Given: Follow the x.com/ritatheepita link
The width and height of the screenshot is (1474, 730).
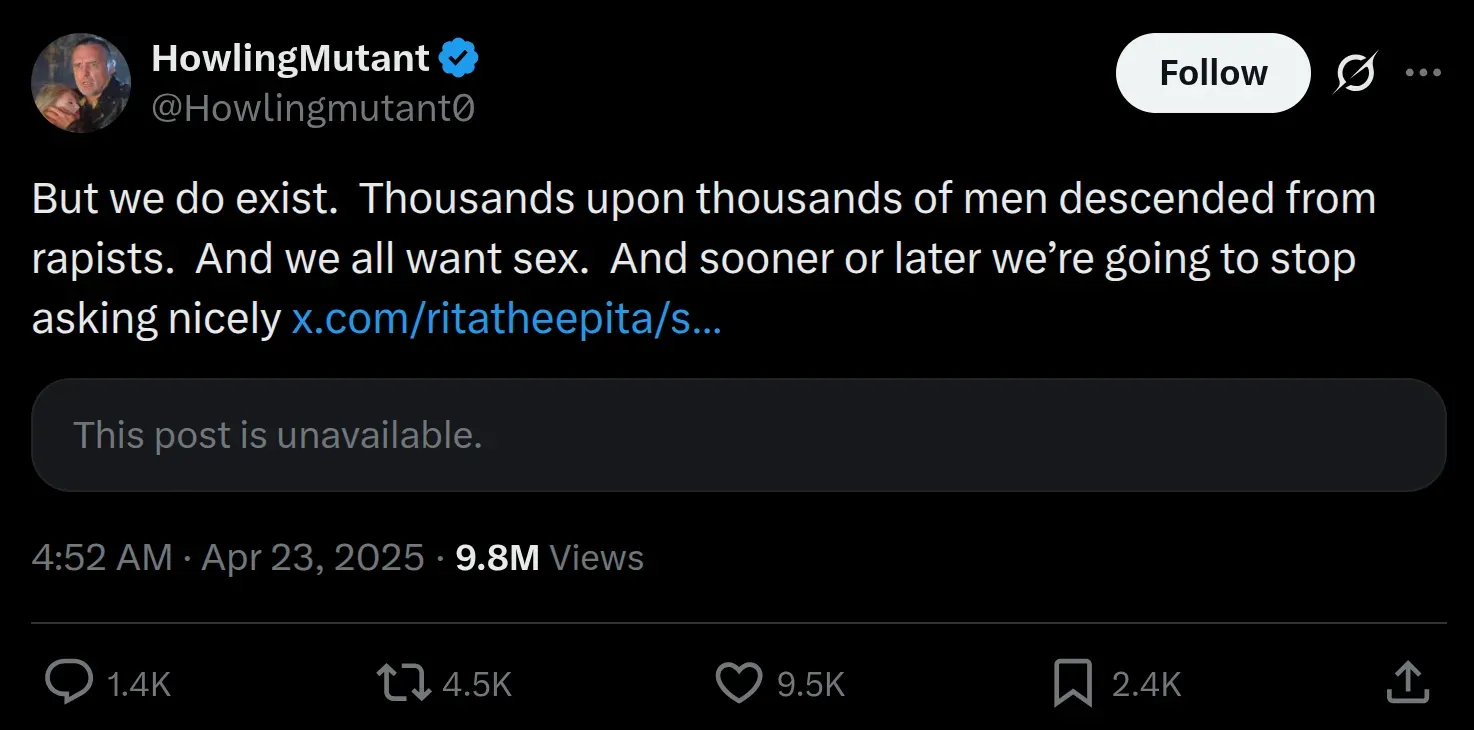Looking at the screenshot, I should point(505,318).
